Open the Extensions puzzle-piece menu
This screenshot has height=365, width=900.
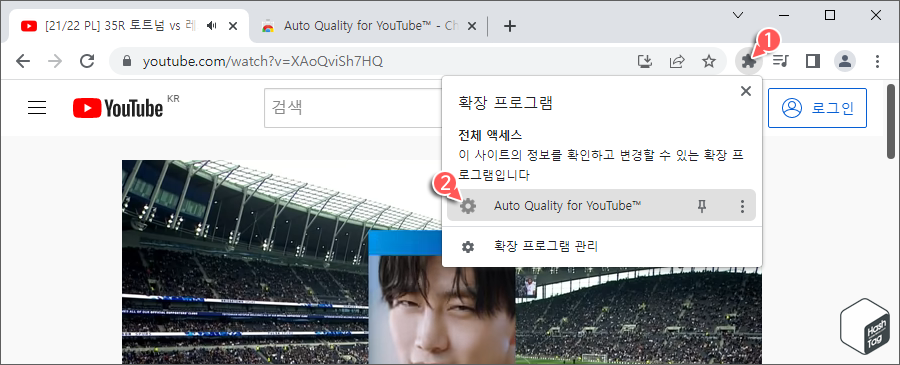pyautogui.click(x=748, y=61)
